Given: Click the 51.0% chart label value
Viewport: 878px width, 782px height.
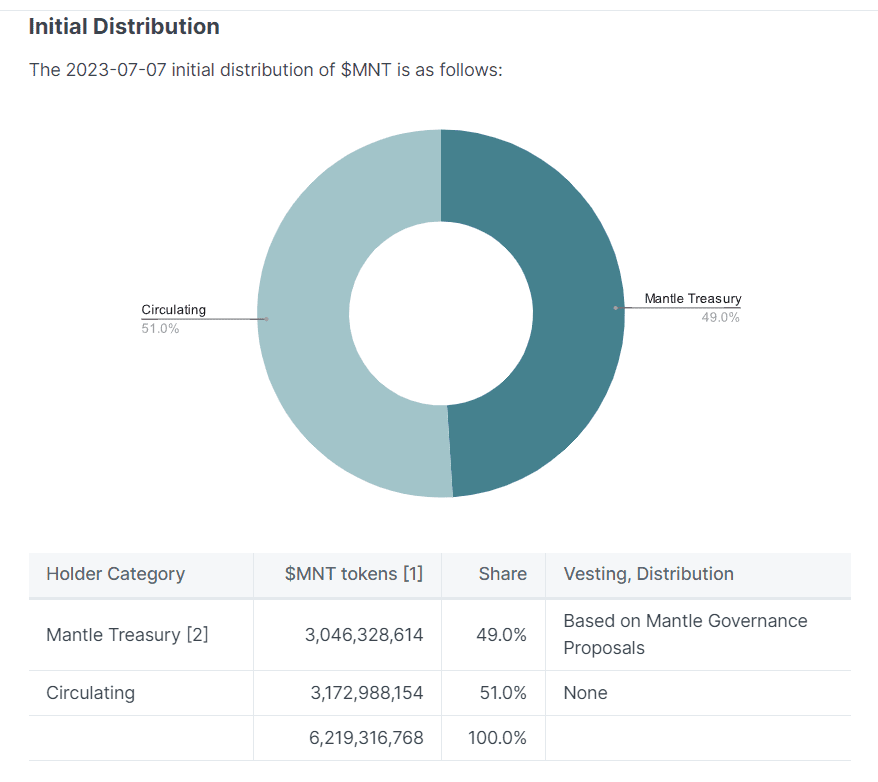Looking at the screenshot, I should point(160,329).
